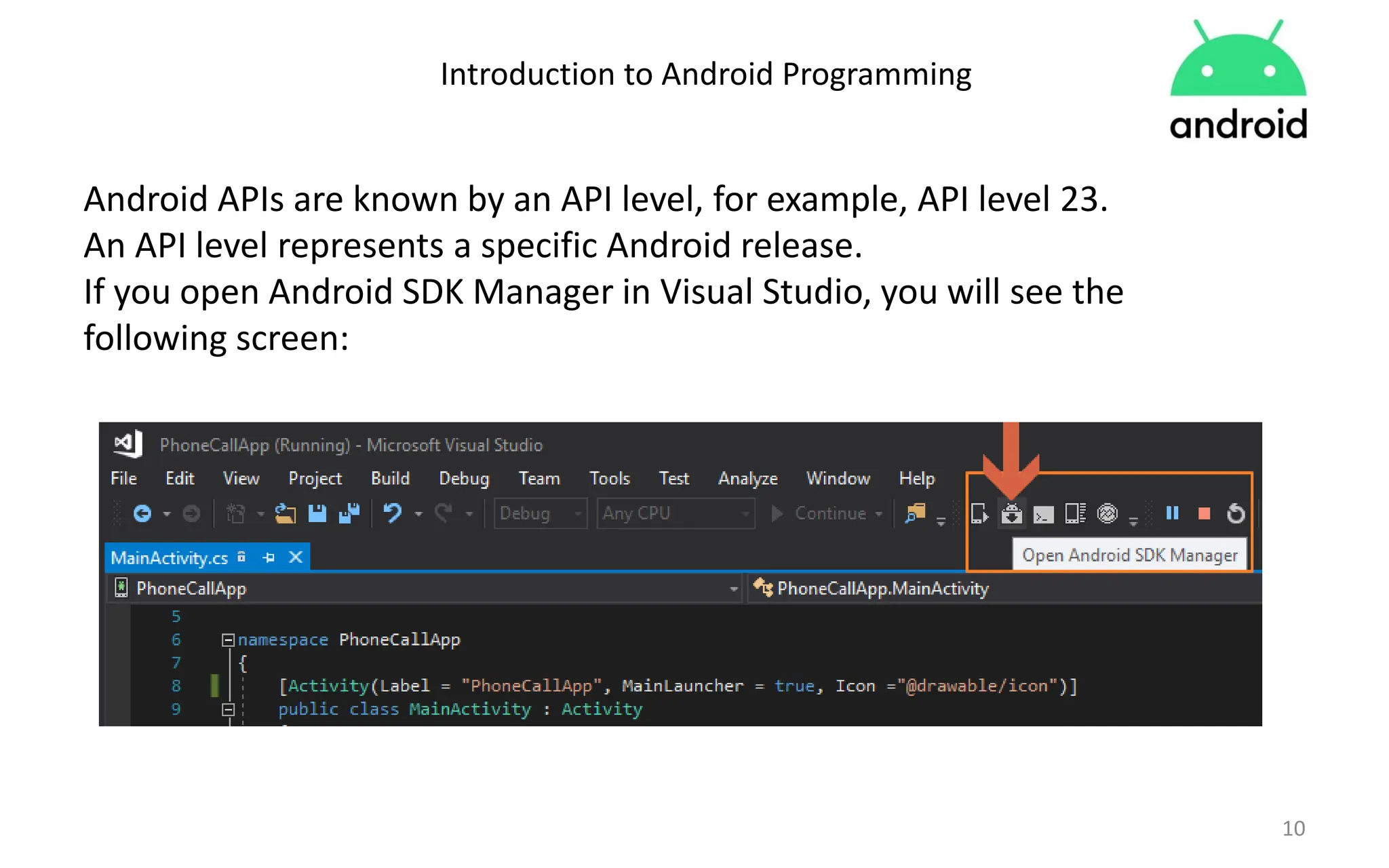Open Android toolbar overflow options arrow
This screenshot has width=1389, height=868.
click(x=1133, y=521)
